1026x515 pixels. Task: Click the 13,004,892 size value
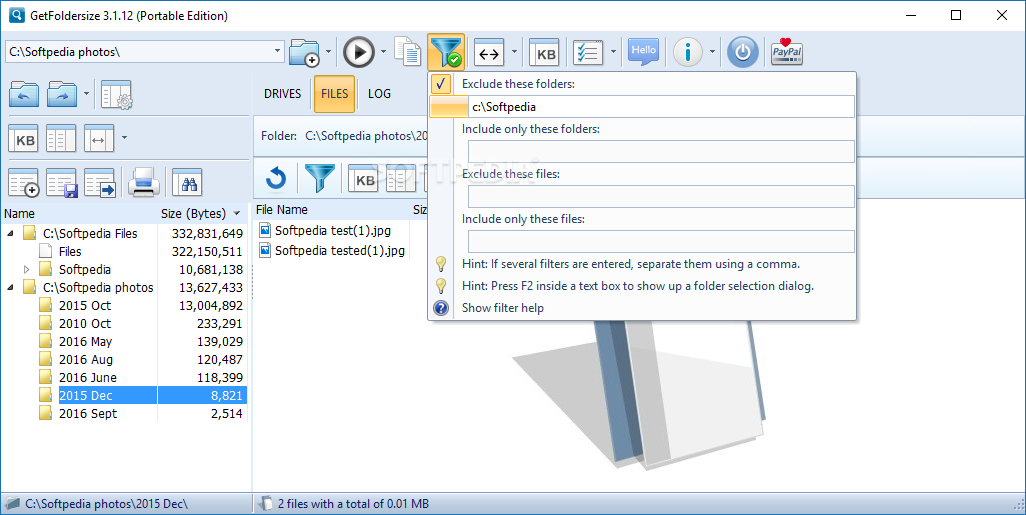coord(211,306)
